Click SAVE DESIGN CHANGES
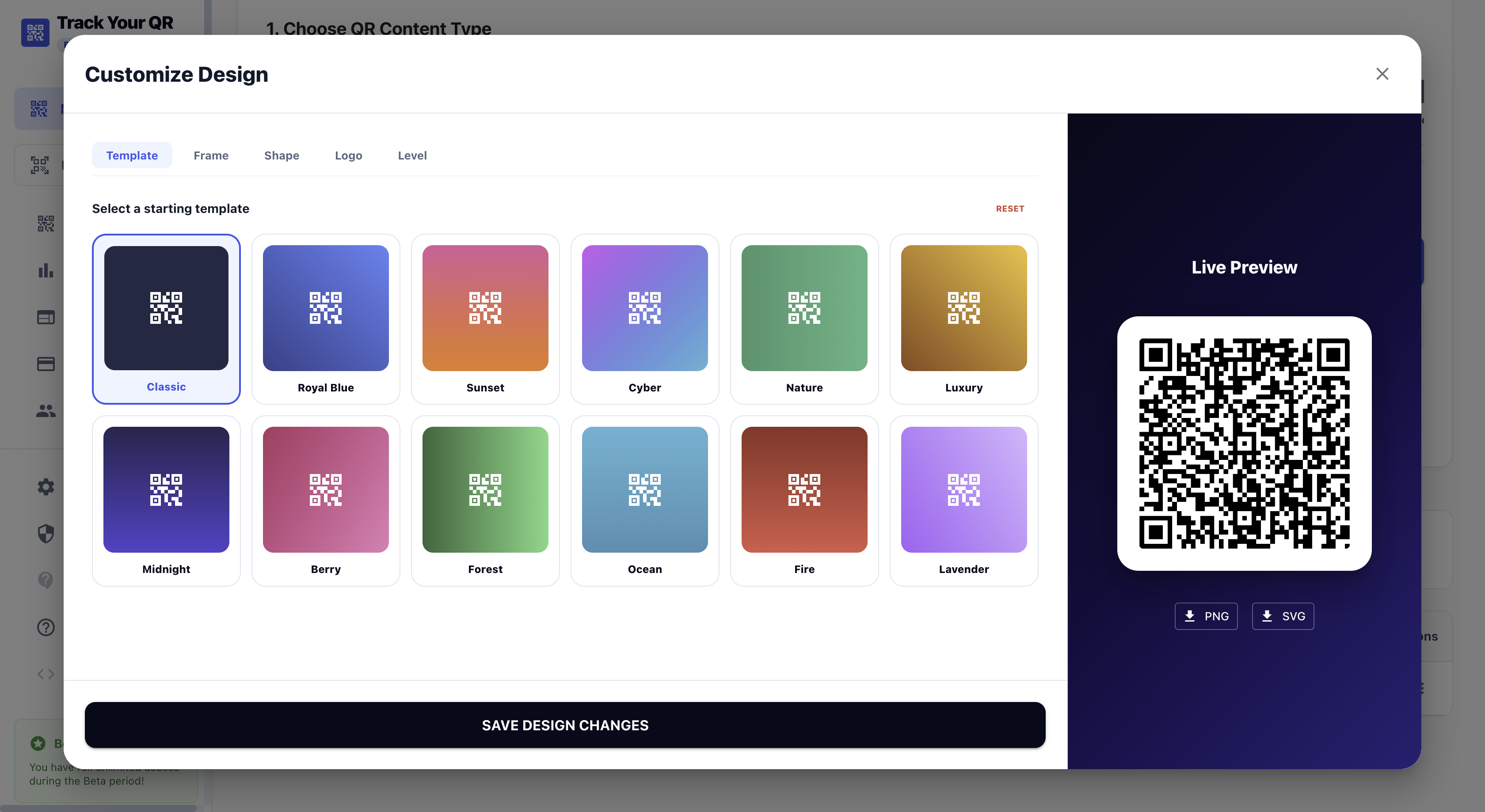This screenshot has height=812, width=1485. coord(565,725)
